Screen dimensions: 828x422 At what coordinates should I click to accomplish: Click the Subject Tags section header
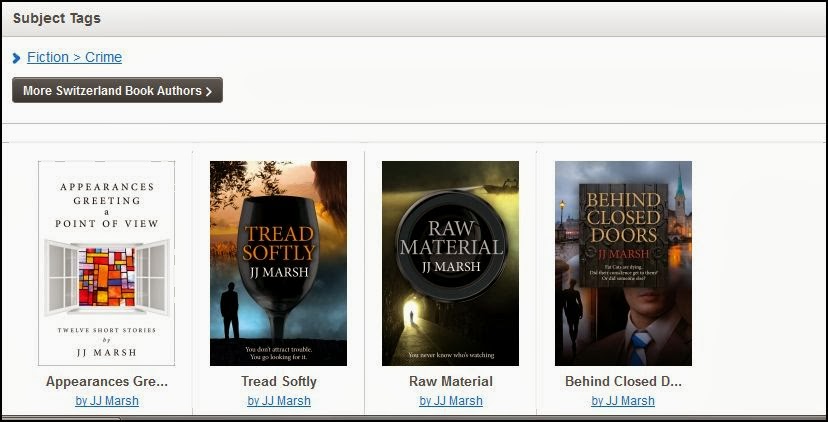[x=57, y=18]
